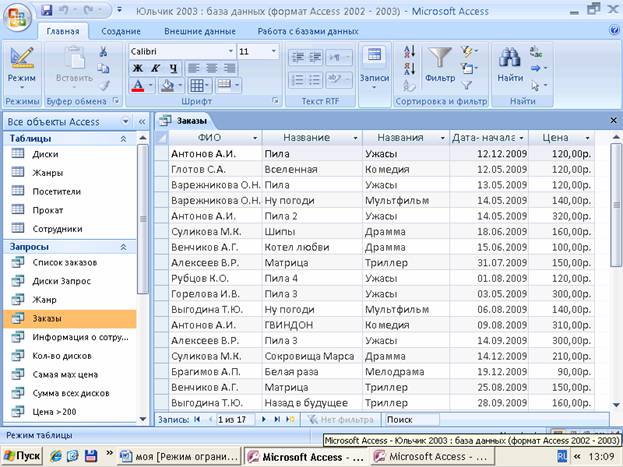Open the Windows Пуск start button
The image size is (623, 467).
pos(22,456)
